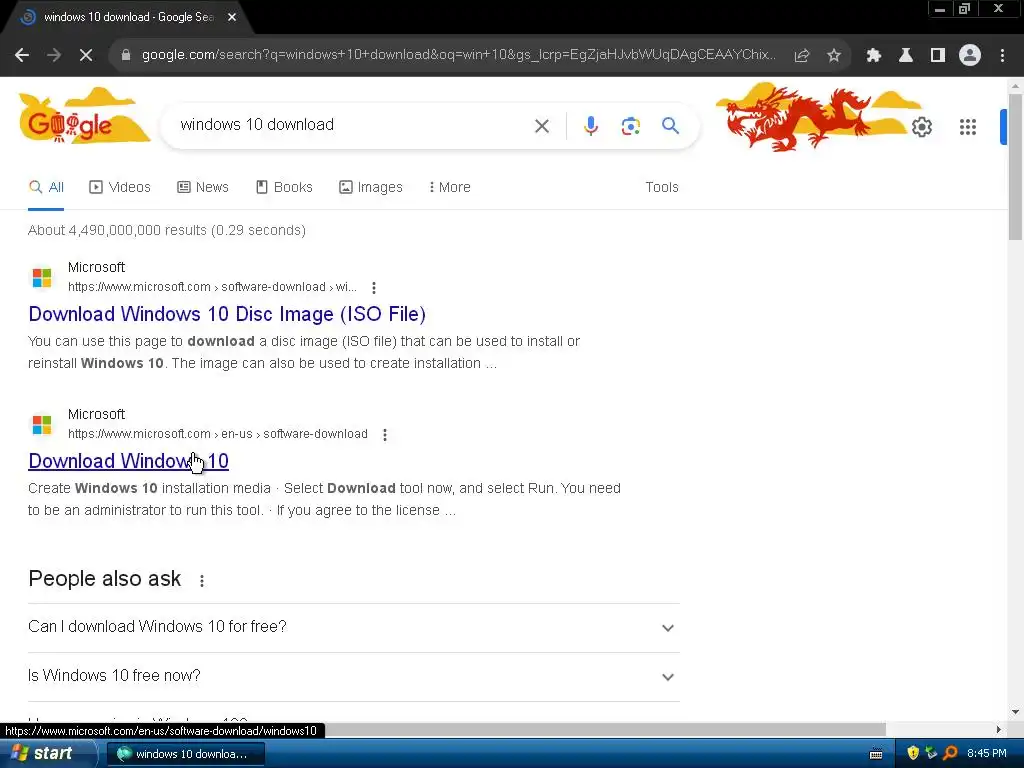Start voice search with microphone icon
The width and height of the screenshot is (1024, 768).
[590, 125]
